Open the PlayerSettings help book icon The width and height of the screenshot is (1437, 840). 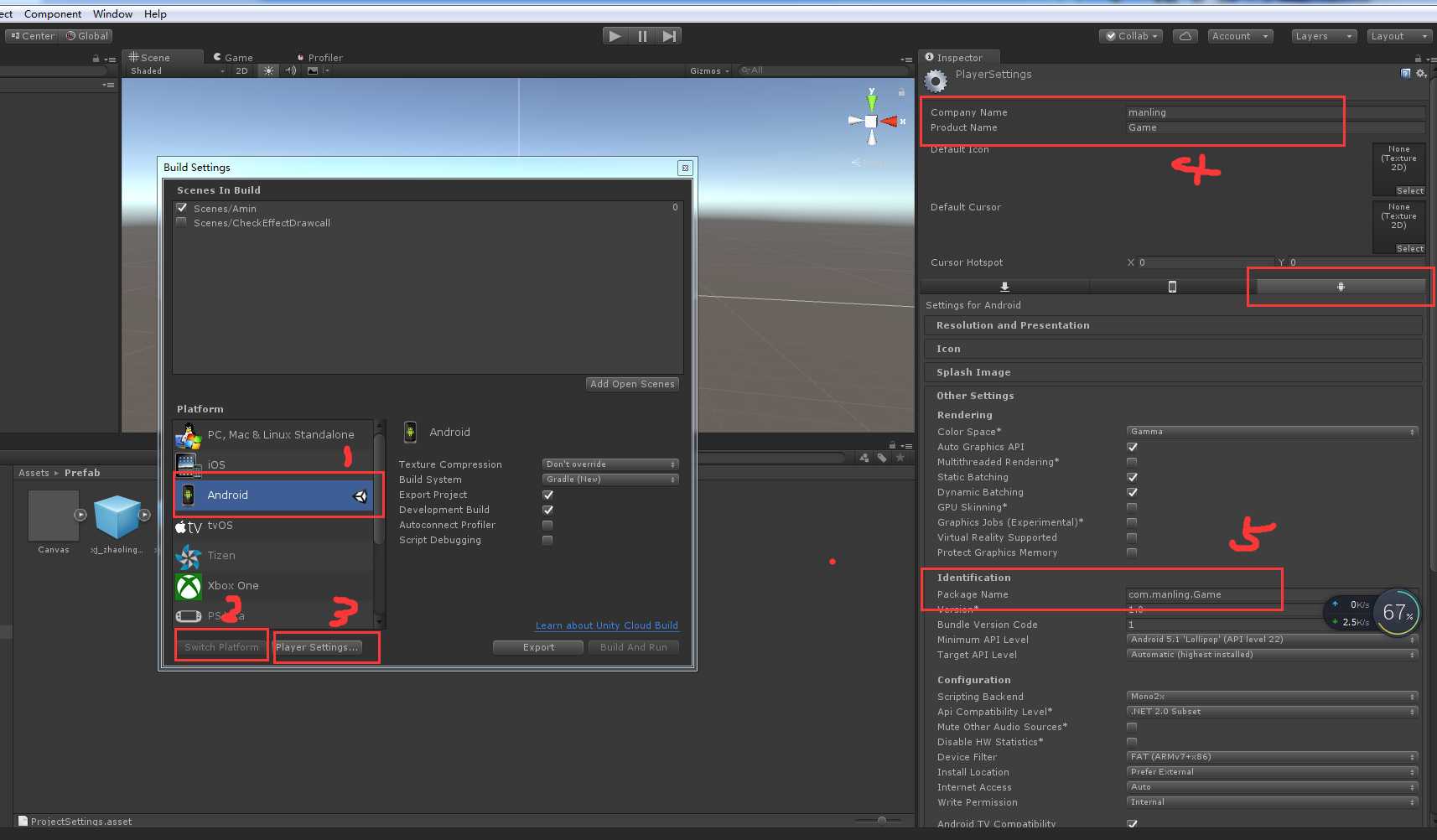pos(1406,74)
